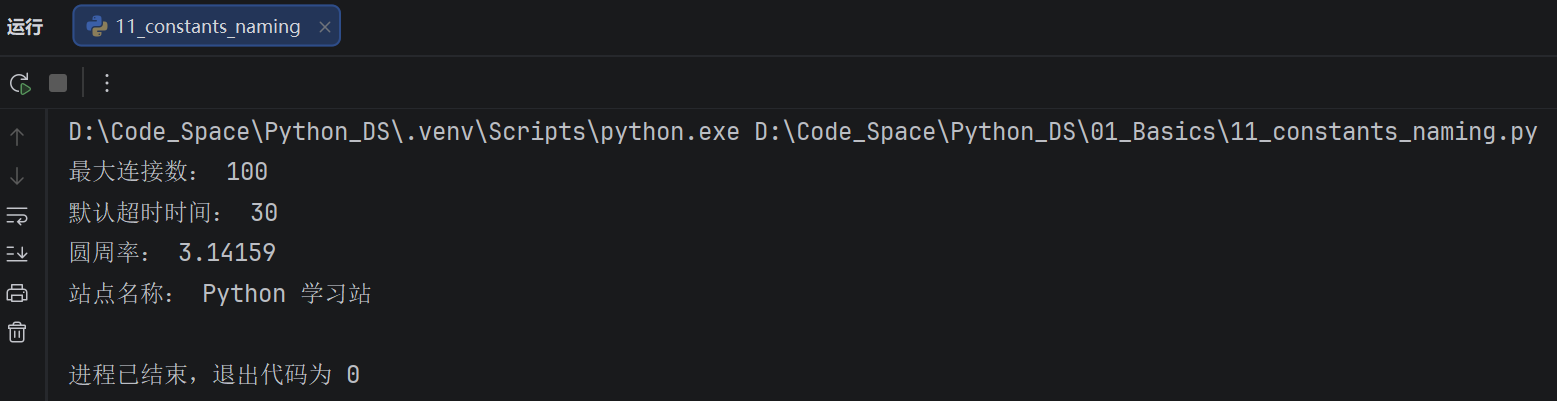1557x401 pixels.
Task: Clear all console output with trash icon
Action: pos(17,331)
